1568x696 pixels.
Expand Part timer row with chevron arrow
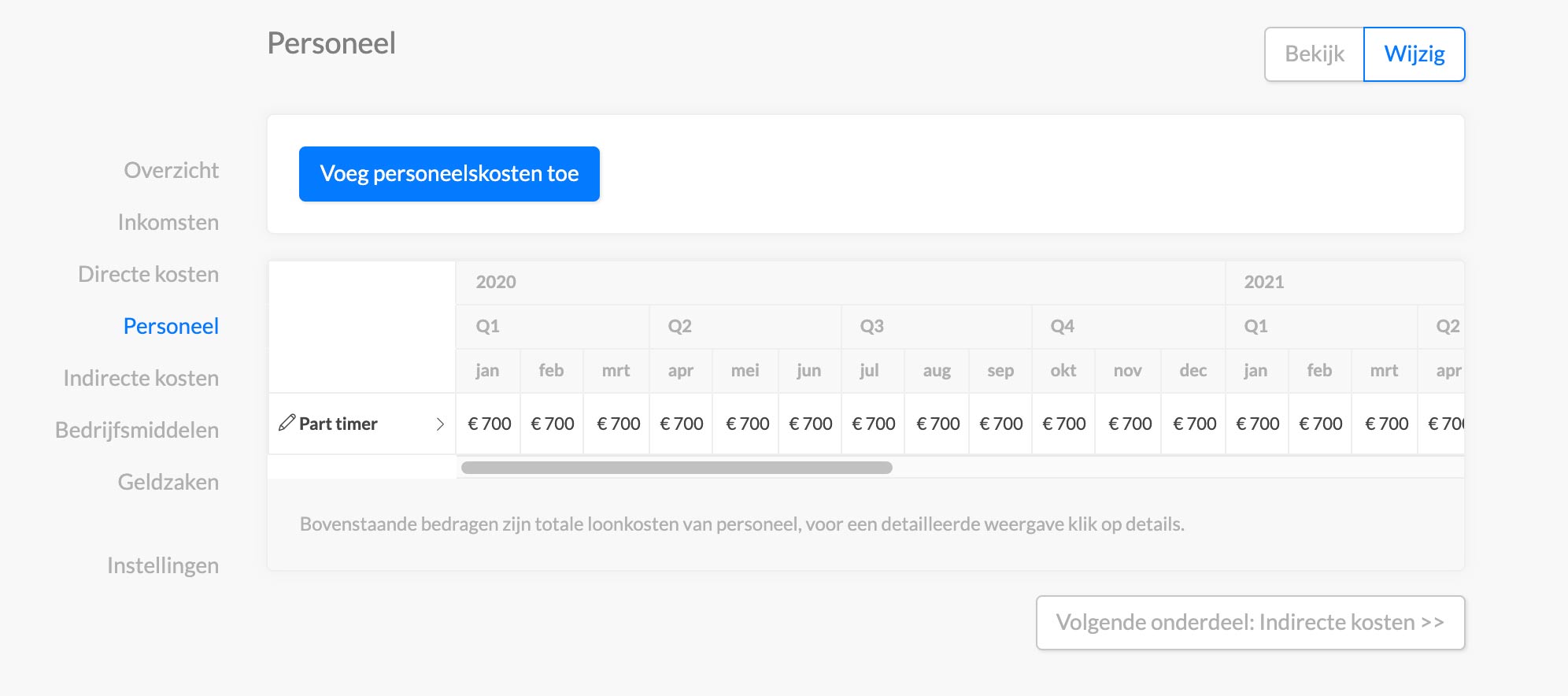(x=440, y=424)
